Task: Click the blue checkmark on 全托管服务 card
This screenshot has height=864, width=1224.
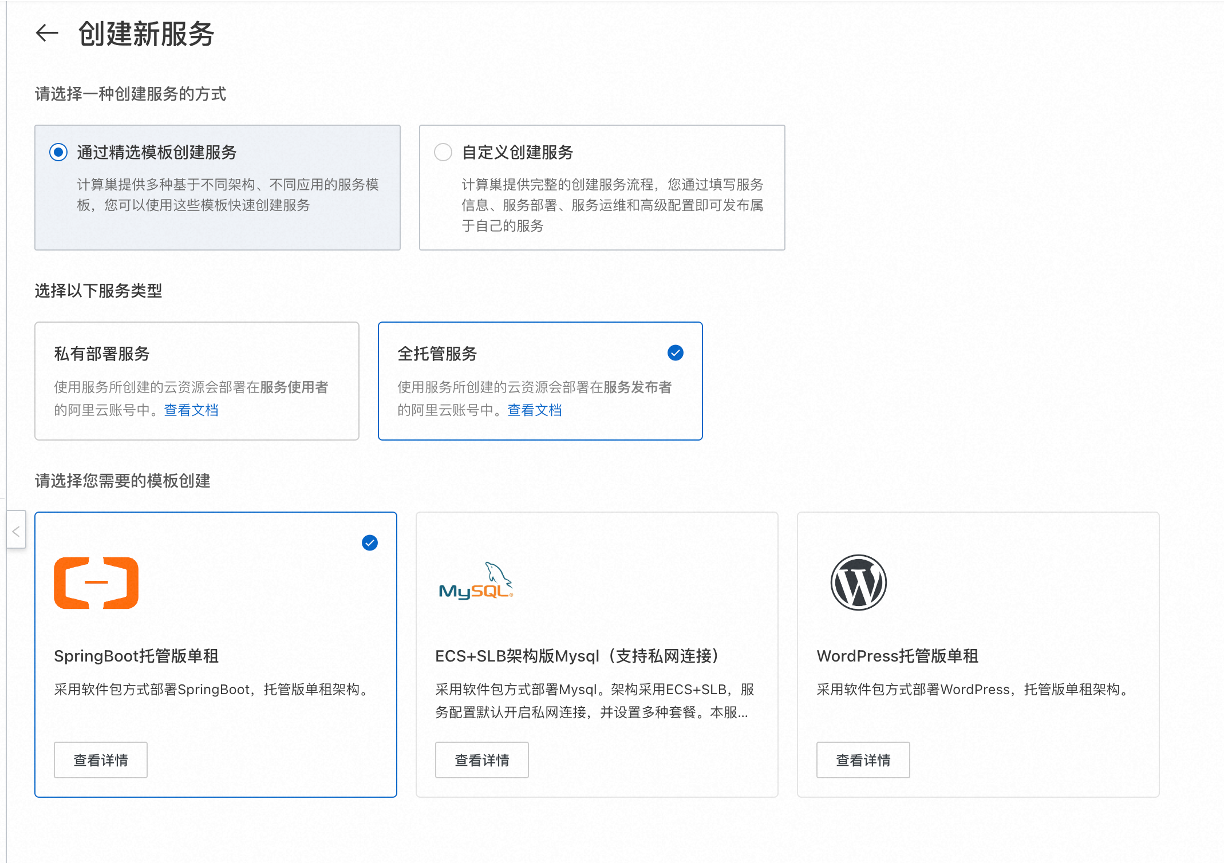Action: pyautogui.click(x=675, y=352)
